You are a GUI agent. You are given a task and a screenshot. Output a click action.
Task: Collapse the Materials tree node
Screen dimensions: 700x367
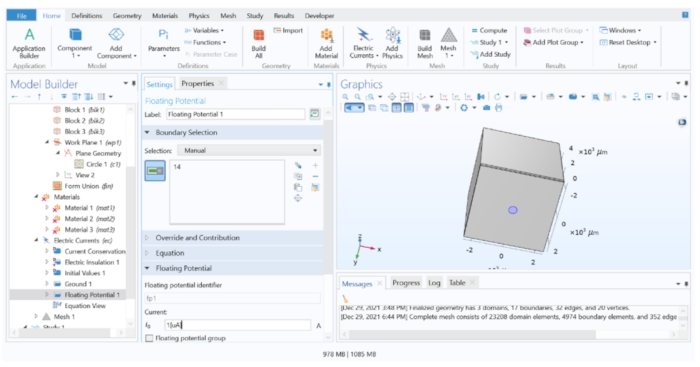[37, 197]
